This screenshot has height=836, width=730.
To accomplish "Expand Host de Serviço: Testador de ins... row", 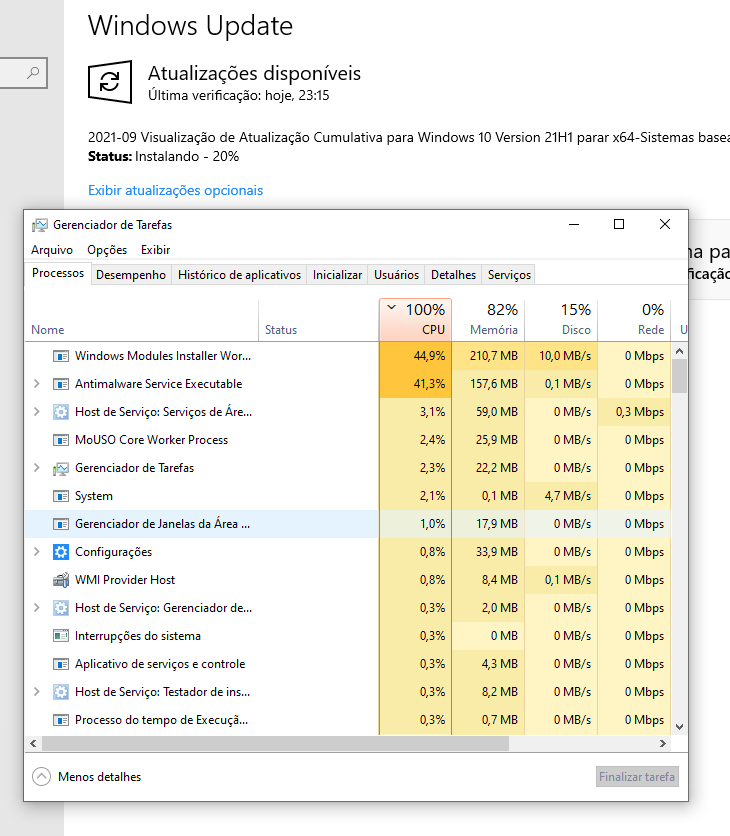I will point(36,692).
